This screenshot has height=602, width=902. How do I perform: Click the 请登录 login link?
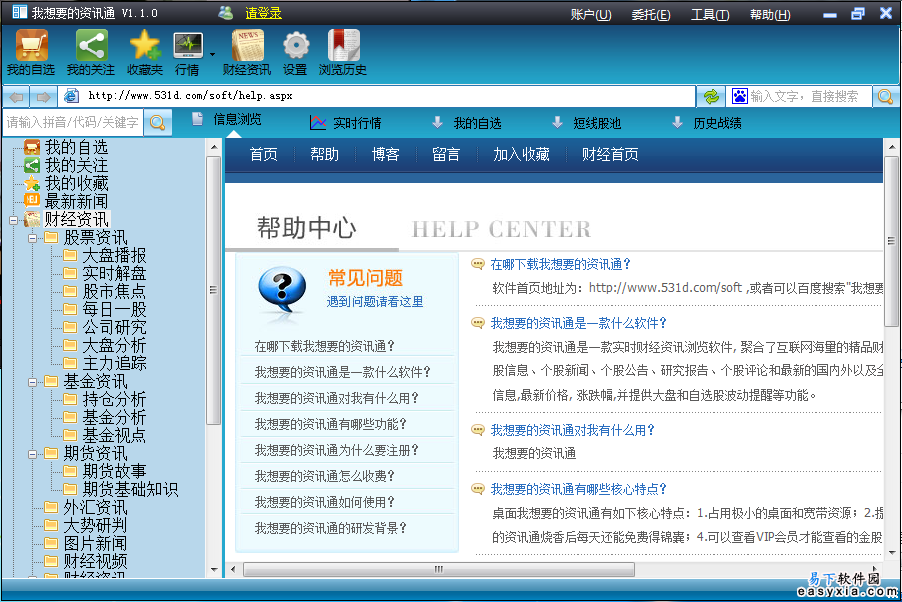[263, 14]
